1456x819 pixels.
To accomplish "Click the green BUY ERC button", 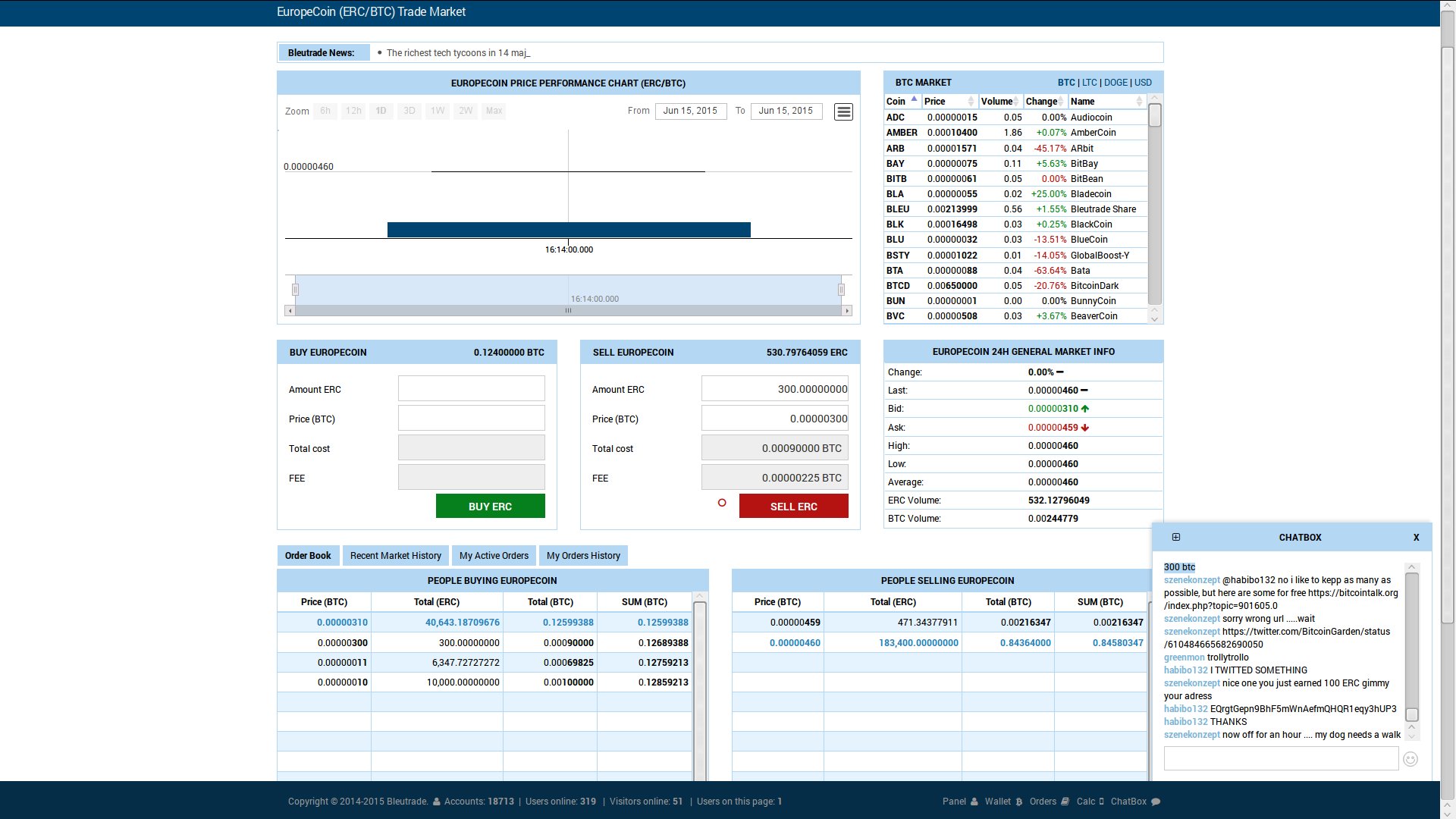I will [x=491, y=506].
